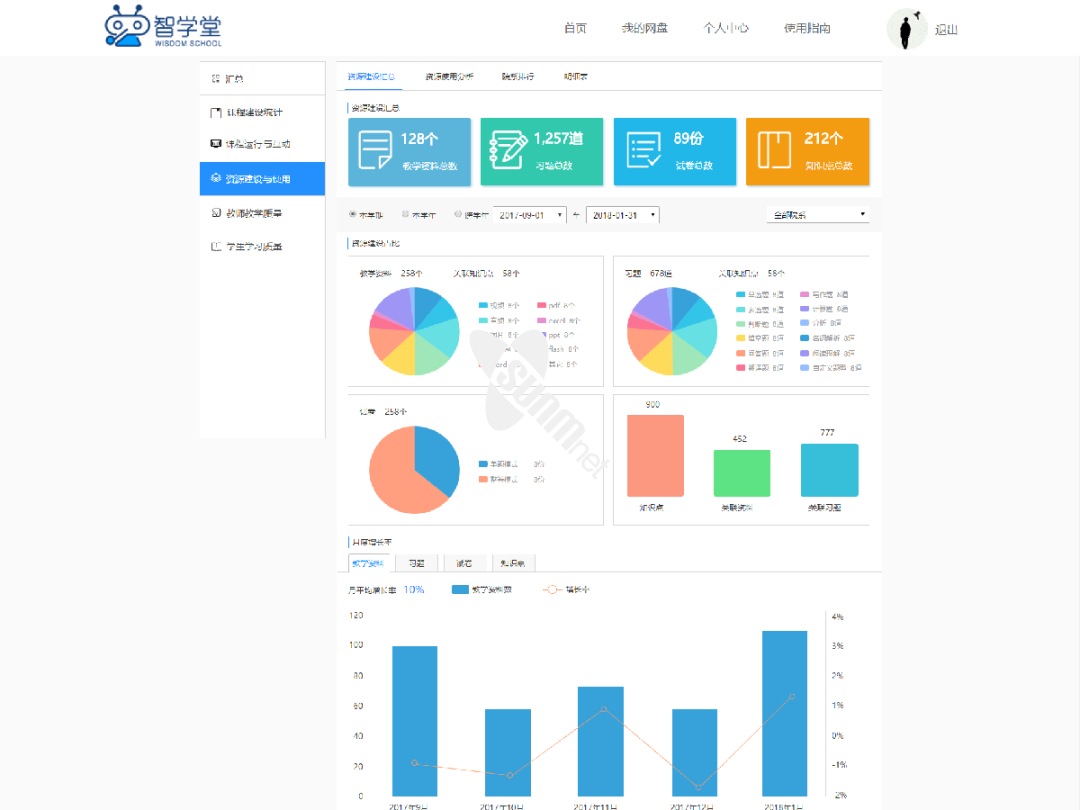Viewport: 1080px width, 810px height.
Task: Select the first time-range radio button
Action: [352, 214]
